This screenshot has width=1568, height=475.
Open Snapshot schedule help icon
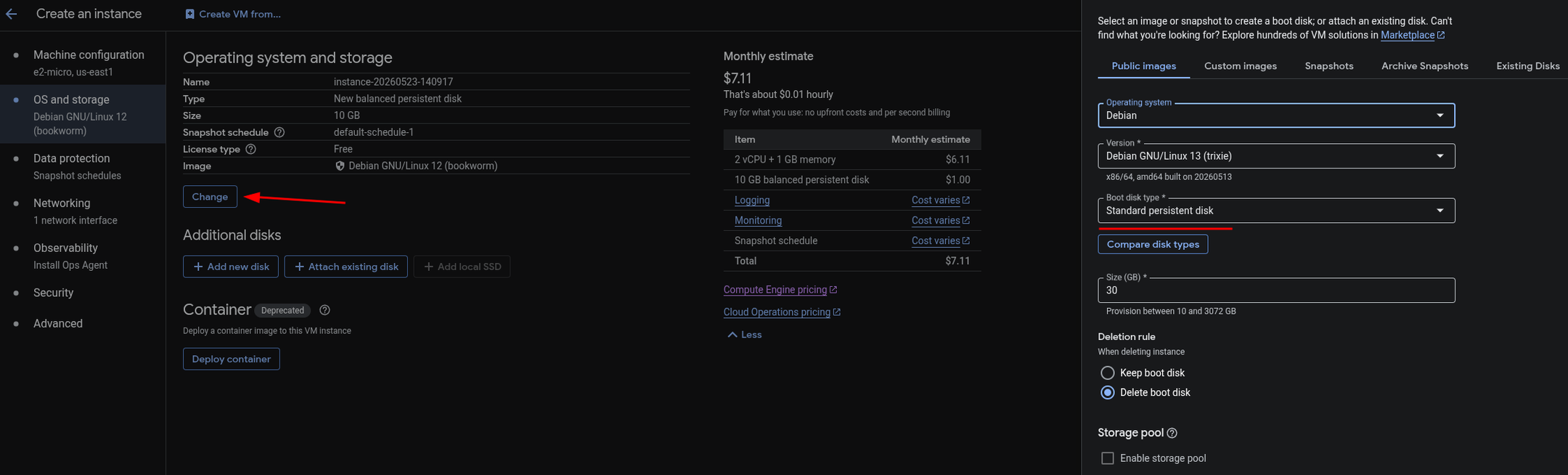pos(279,132)
